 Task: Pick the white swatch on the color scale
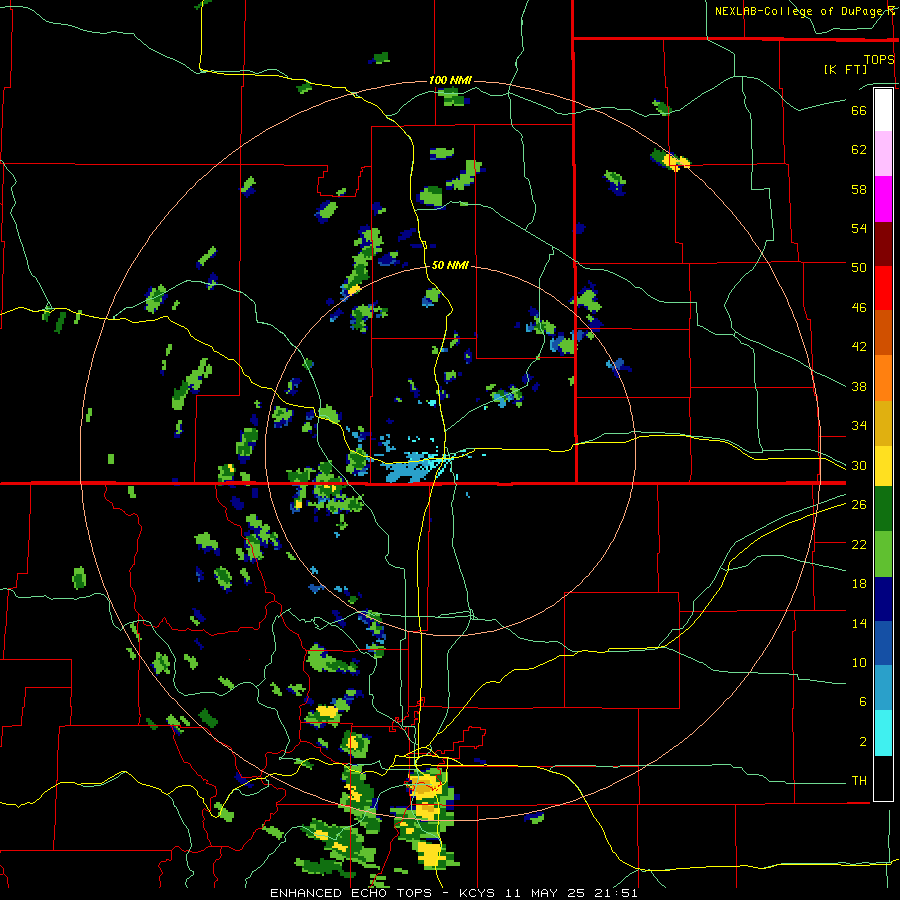883,110
